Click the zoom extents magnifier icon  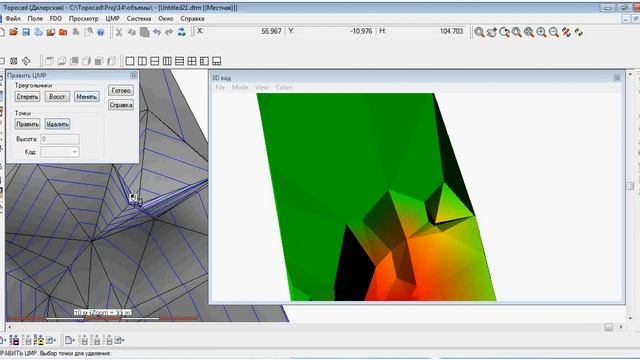pos(529,32)
